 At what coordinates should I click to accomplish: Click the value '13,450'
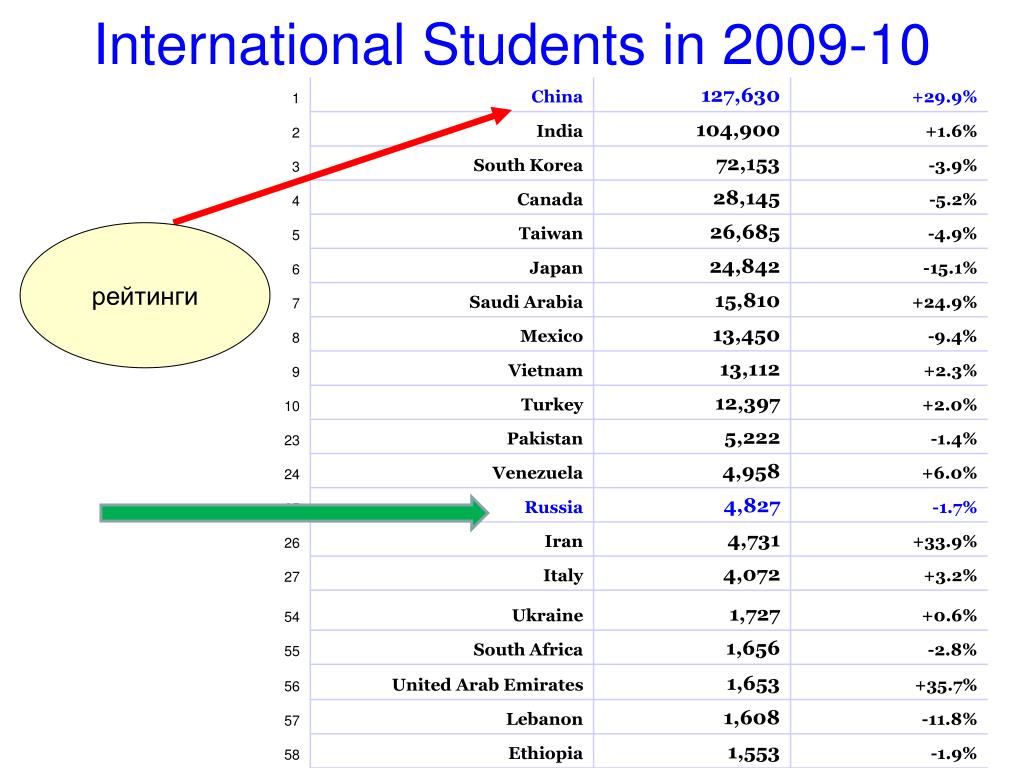(x=746, y=336)
